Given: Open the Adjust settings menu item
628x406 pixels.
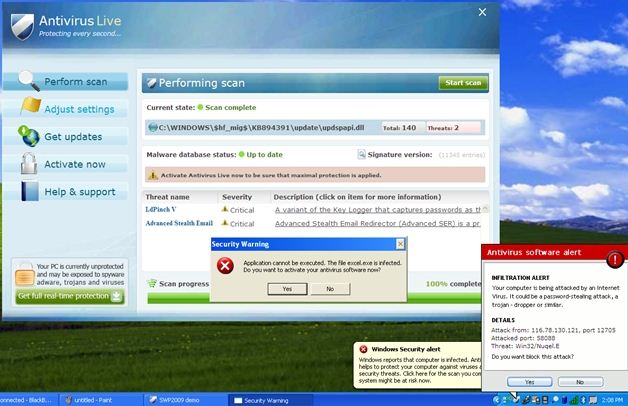Looking at the screenshot, I should (65, 109).
